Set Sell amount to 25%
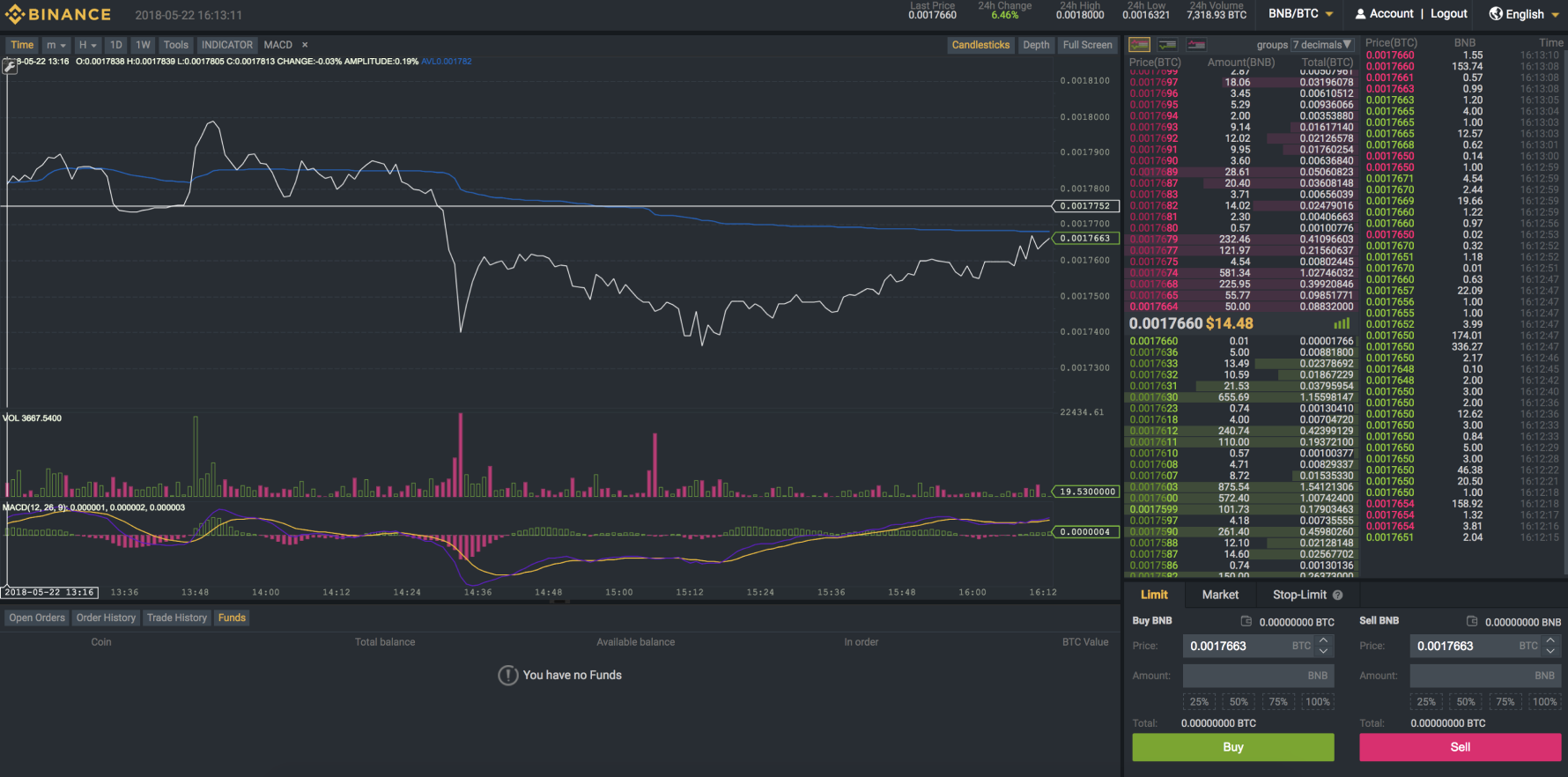The image size is (1568, 777). [x=1426, y=702]
